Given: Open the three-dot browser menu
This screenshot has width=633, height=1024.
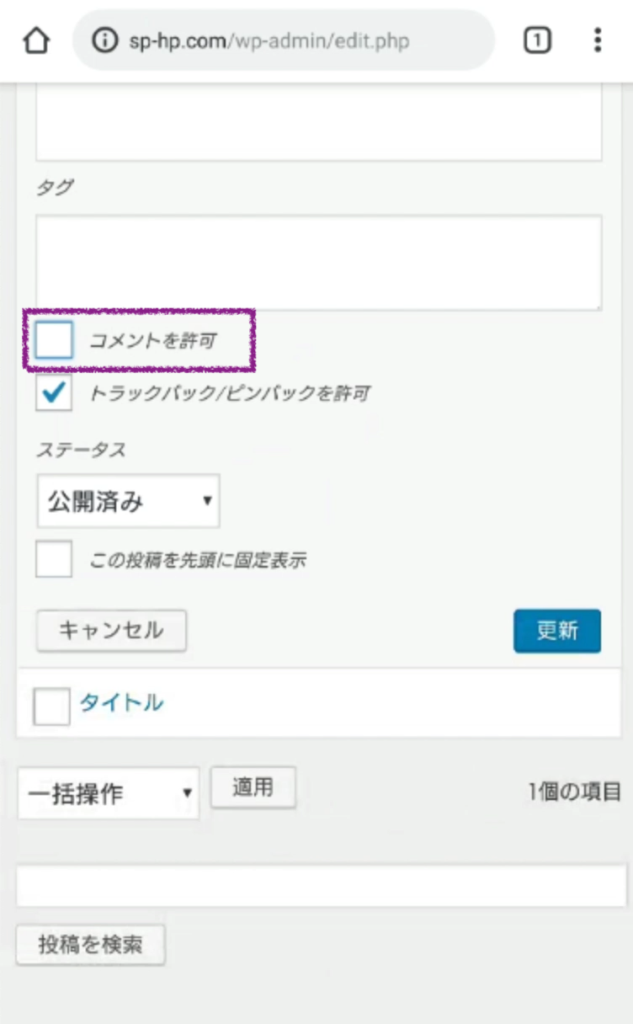Looking at the screenshot, I should 597,41.
